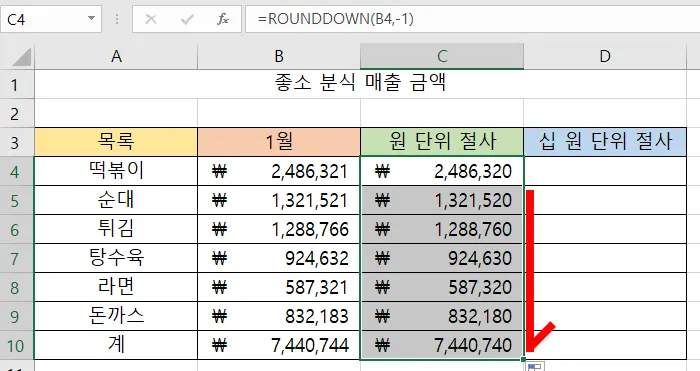Image resolution: width=700 pixels, height=371 pixels.
Task: Click cell with value 924,630
Action: [x=442, y=258]
